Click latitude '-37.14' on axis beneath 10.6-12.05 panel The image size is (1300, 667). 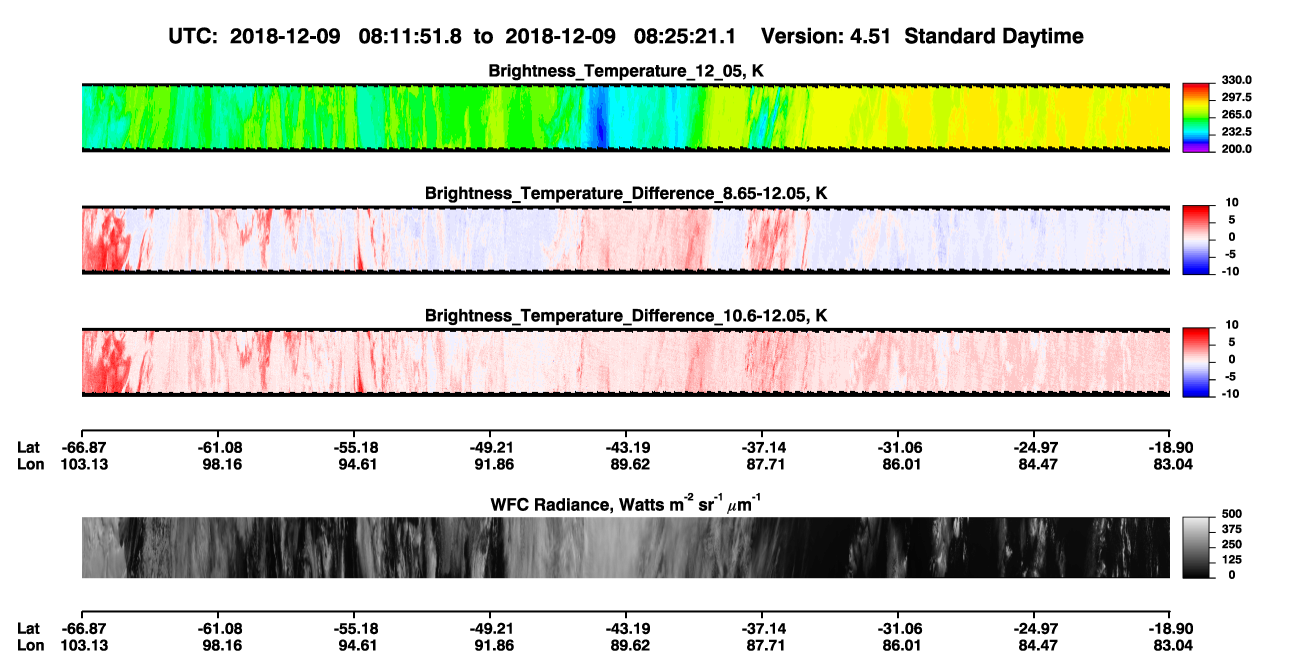[x=762, y=447]
